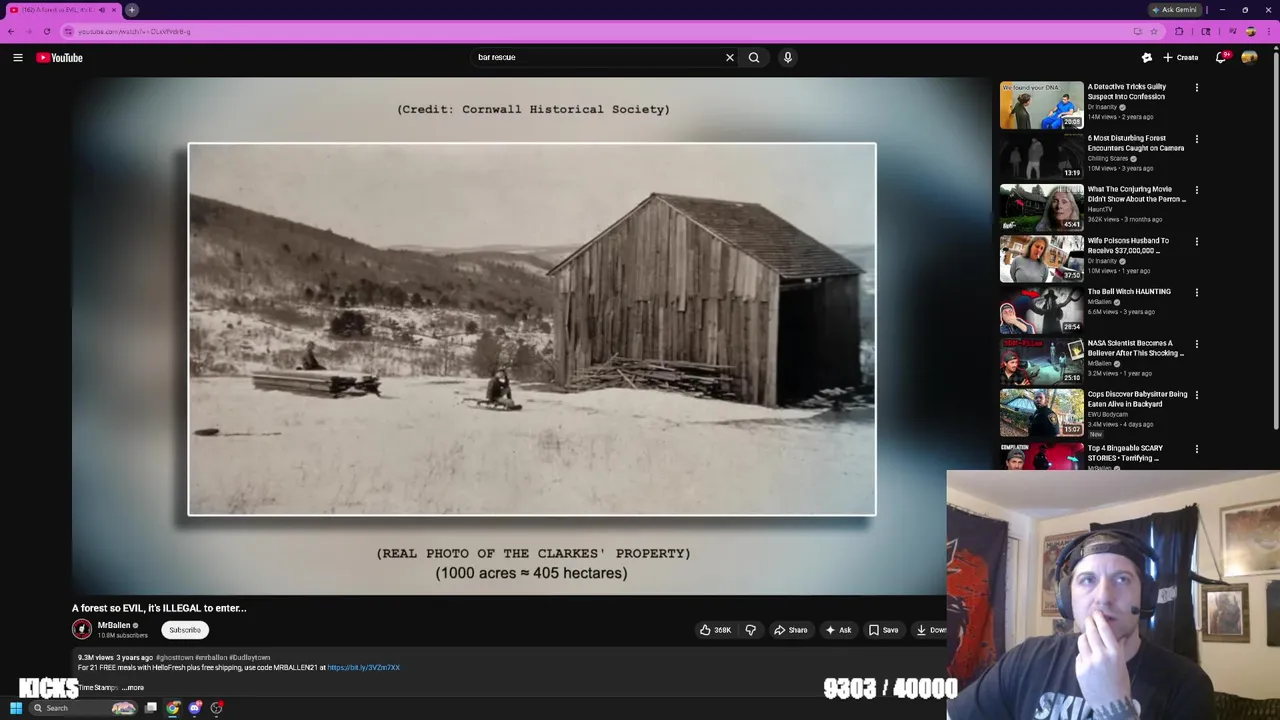
Task: Open NASA Scientist Becomes A Believer title
Action: tap(1136, 348)
